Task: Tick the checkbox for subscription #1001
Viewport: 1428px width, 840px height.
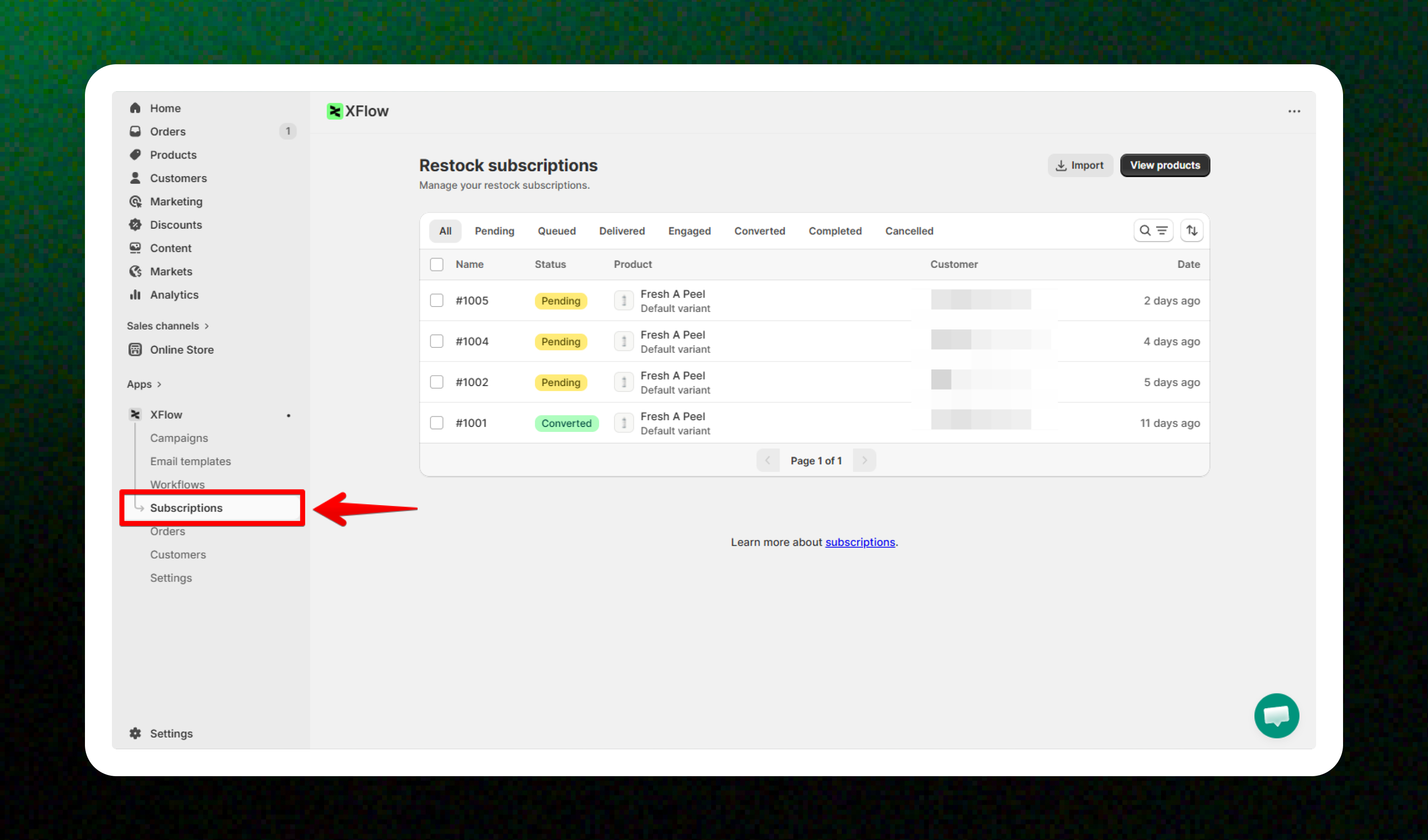Action: [x=436, y=423]
